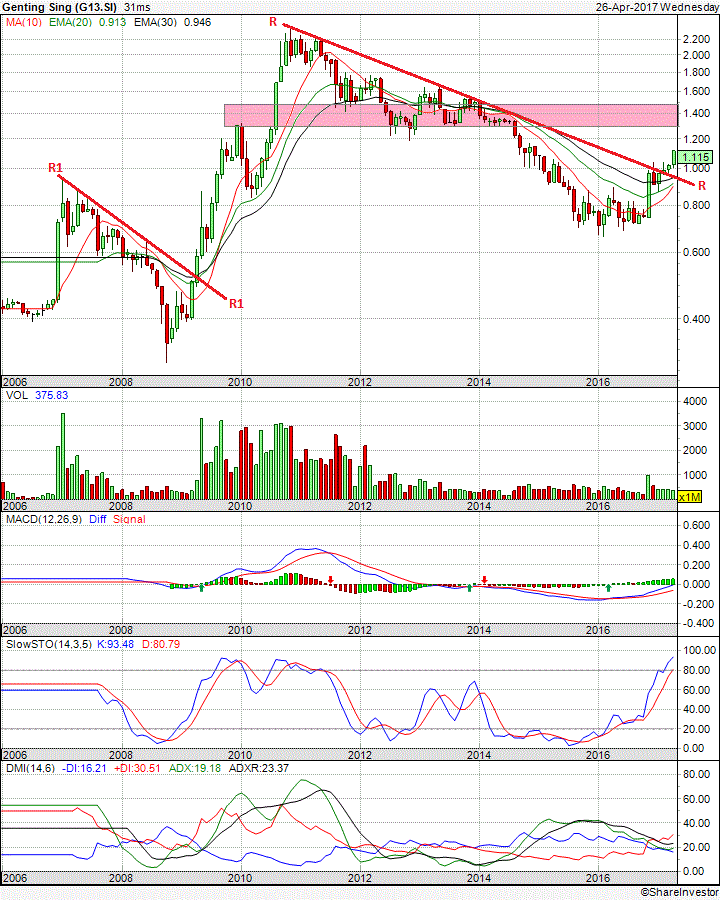The image size is (720, 900).
Task: Click the red down arrow before 2012 in MACD
Action: pyautogui.click(x=331, y=580)
